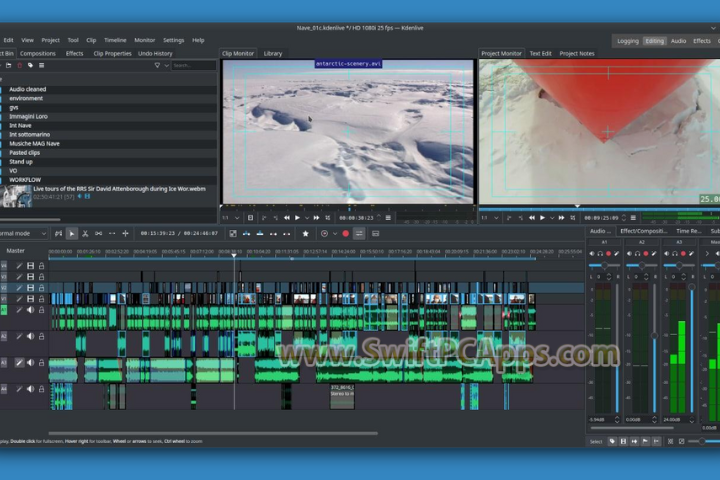Open the Settings menu
Viewport: 720px width, 480px height.
pyautogui.click(x=174, y=40)
